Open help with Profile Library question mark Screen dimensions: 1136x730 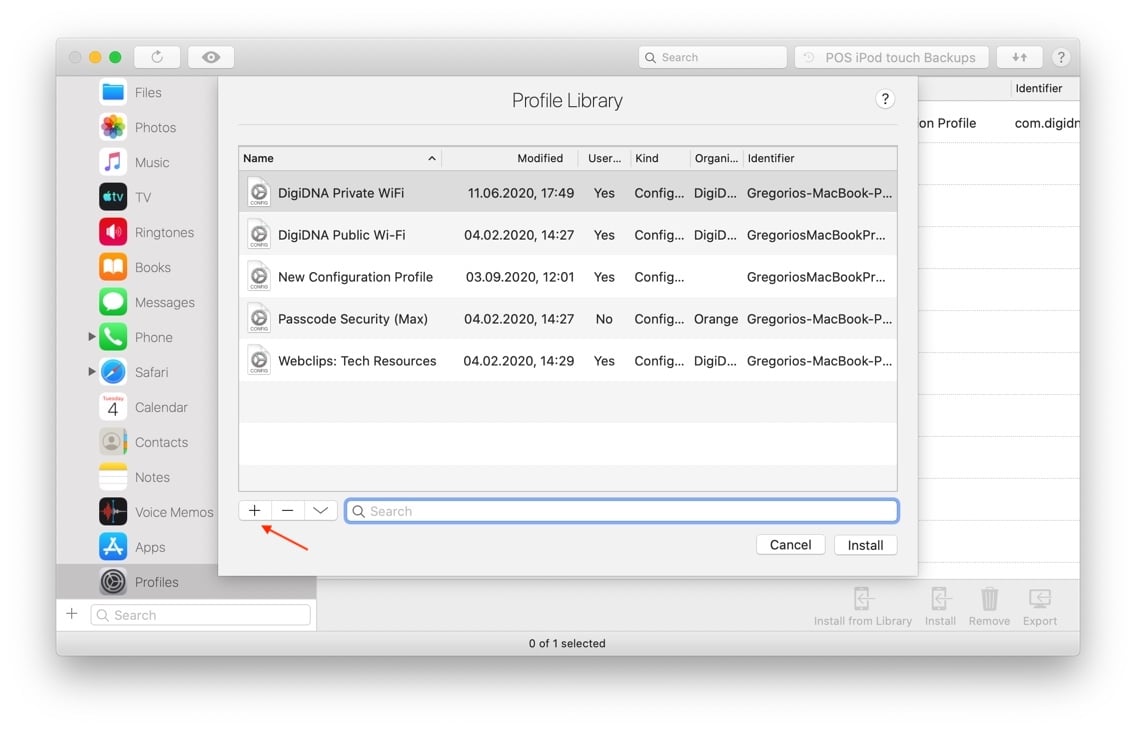point(884,99)
